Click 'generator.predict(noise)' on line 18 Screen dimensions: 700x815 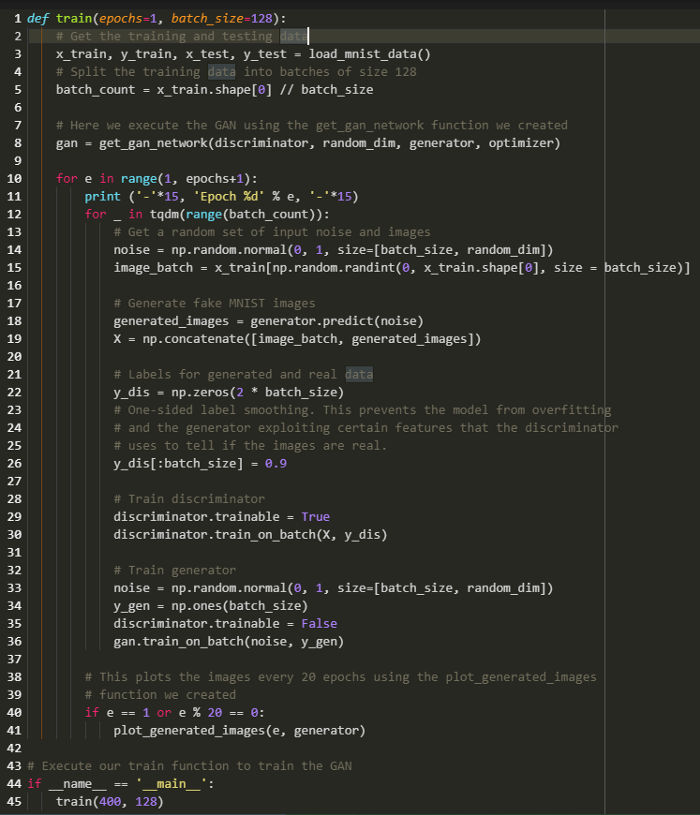point(337,321)
